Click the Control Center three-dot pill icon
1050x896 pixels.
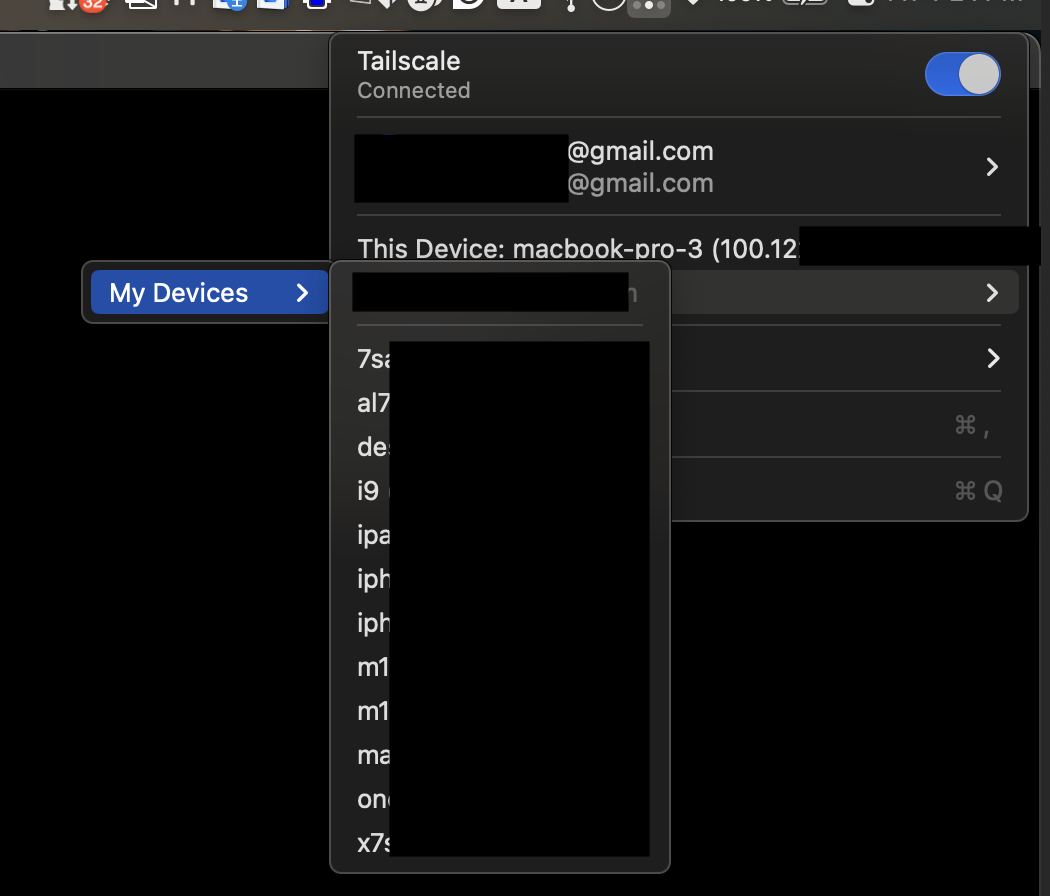tap(647, 7)
